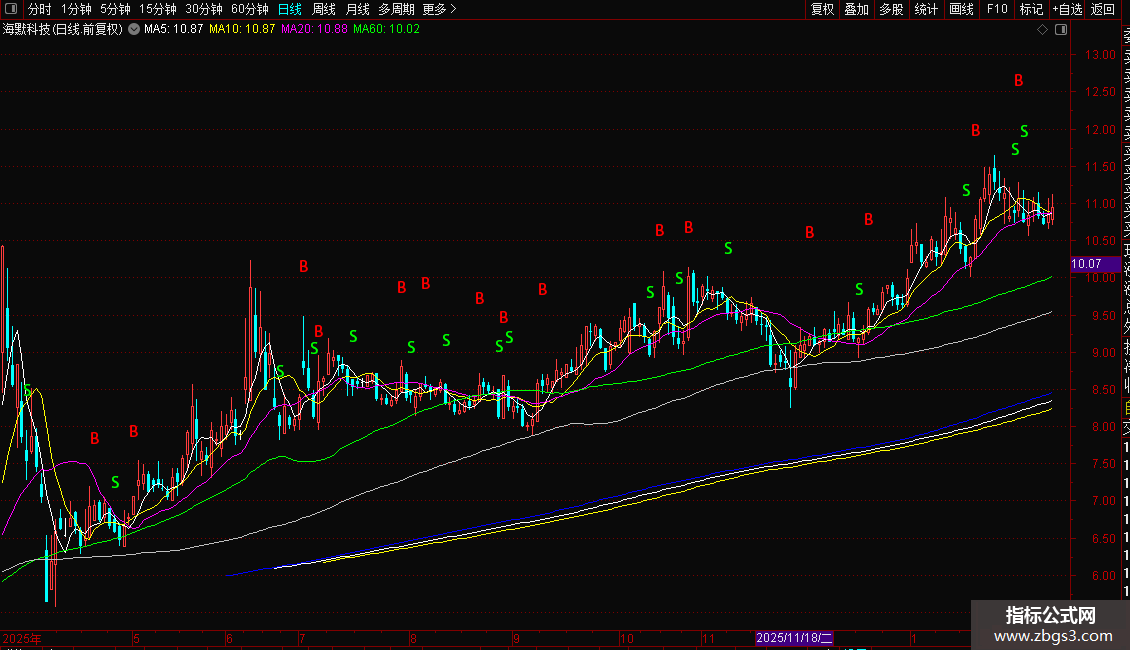Open F10 company information
The image size is (1130, 650).
coord(997,9)
